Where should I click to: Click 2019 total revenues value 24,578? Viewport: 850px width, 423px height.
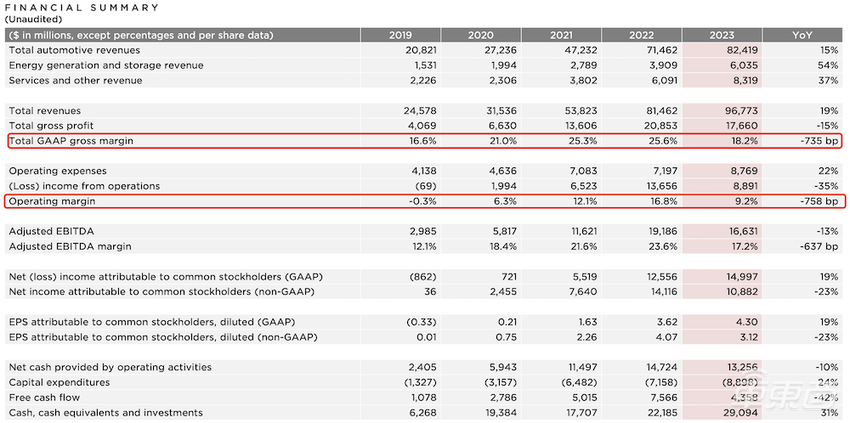coord(420,111)
